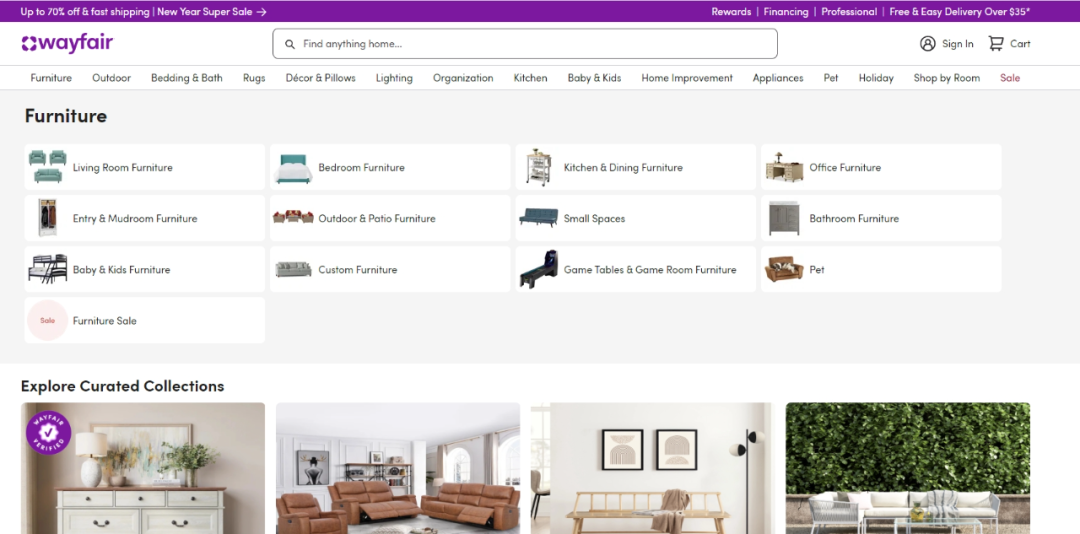The height and width of the screenshot is (534, 1080).
Task: Click the Game Tables arcade icon
Action: point(538,269)
